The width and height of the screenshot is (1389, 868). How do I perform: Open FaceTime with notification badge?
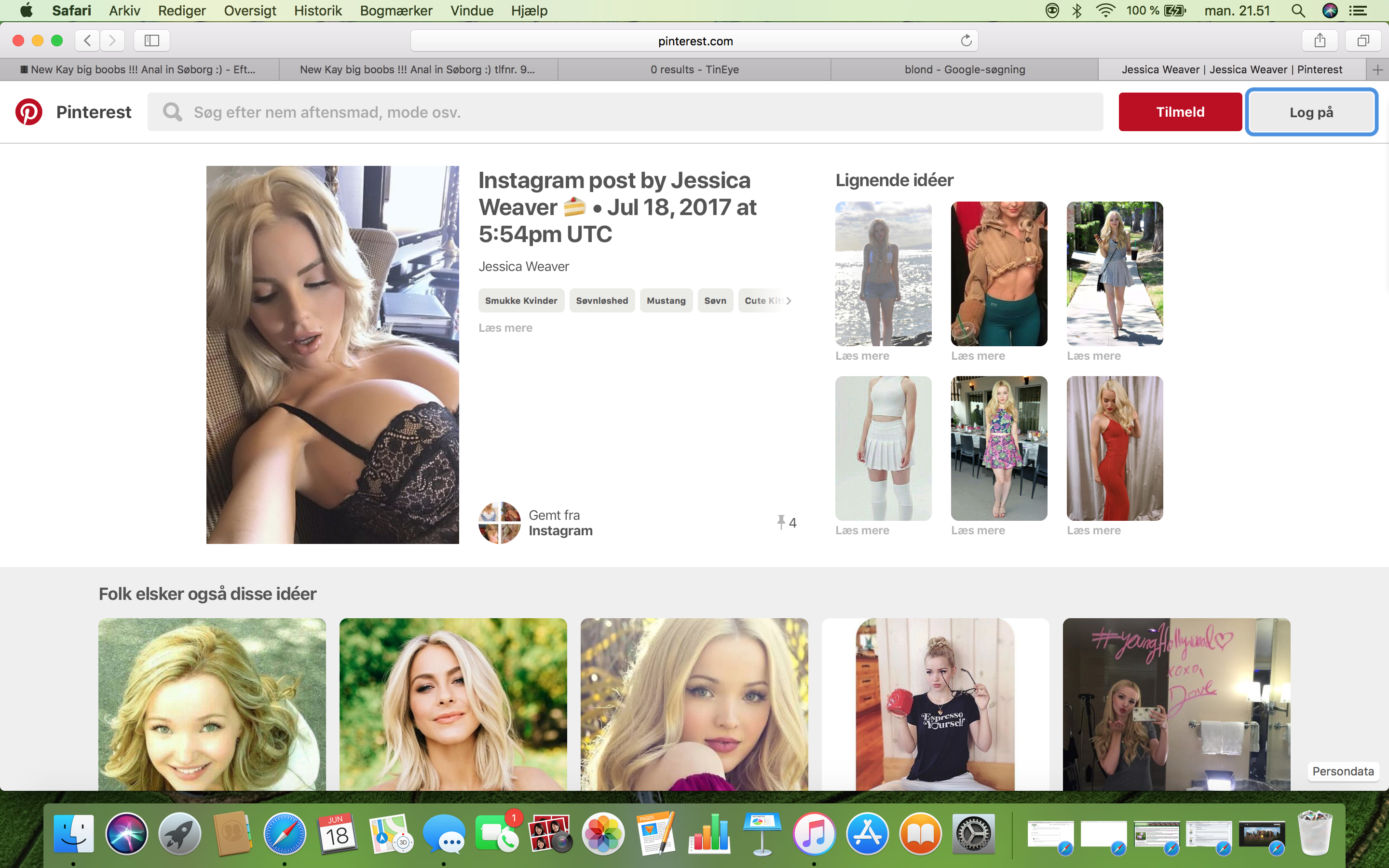497,833
